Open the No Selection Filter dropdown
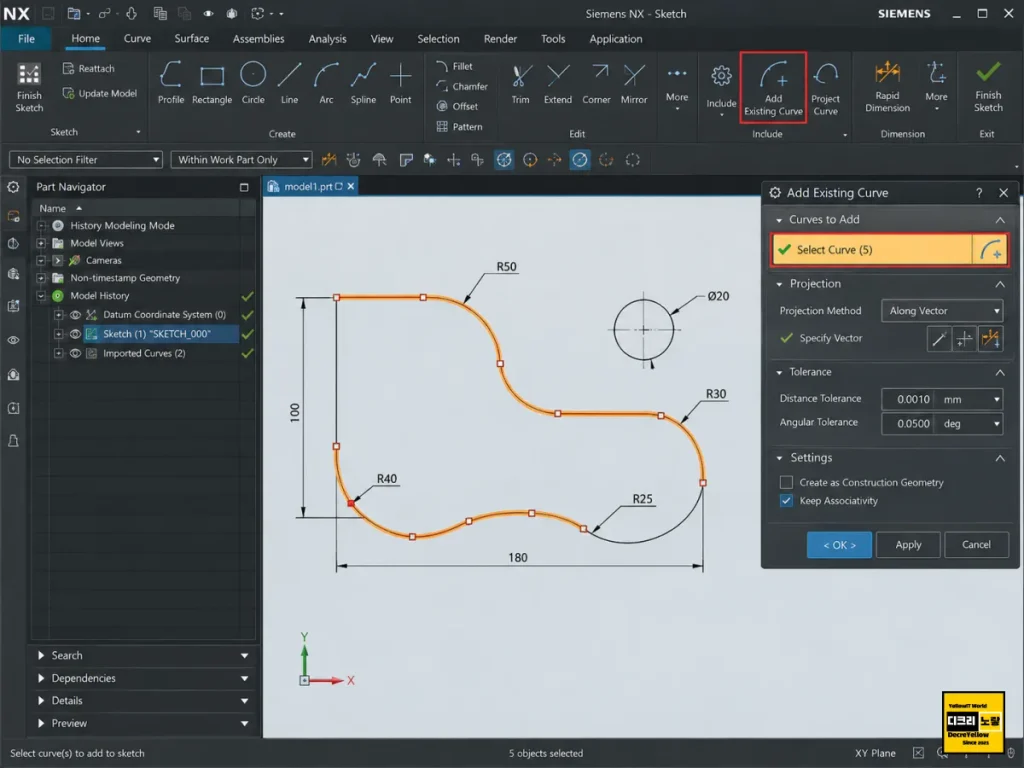The width and height of the screenshot is (1024, 768). [x=86, y=159]
